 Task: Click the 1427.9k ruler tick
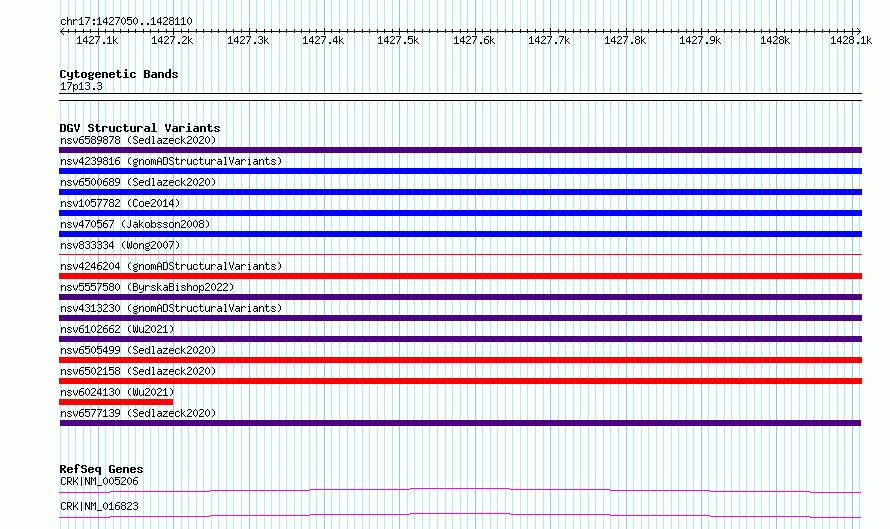pos(700,40)
